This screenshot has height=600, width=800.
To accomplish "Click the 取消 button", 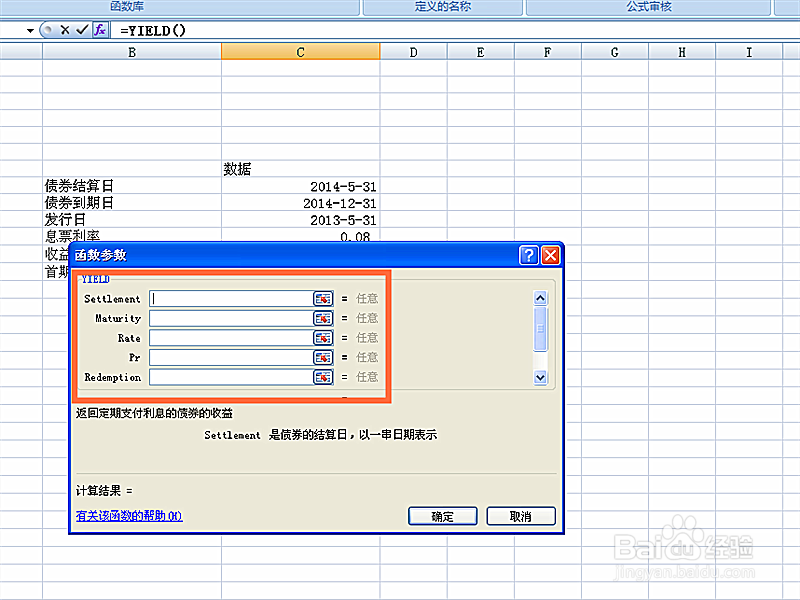I will 521,516.
